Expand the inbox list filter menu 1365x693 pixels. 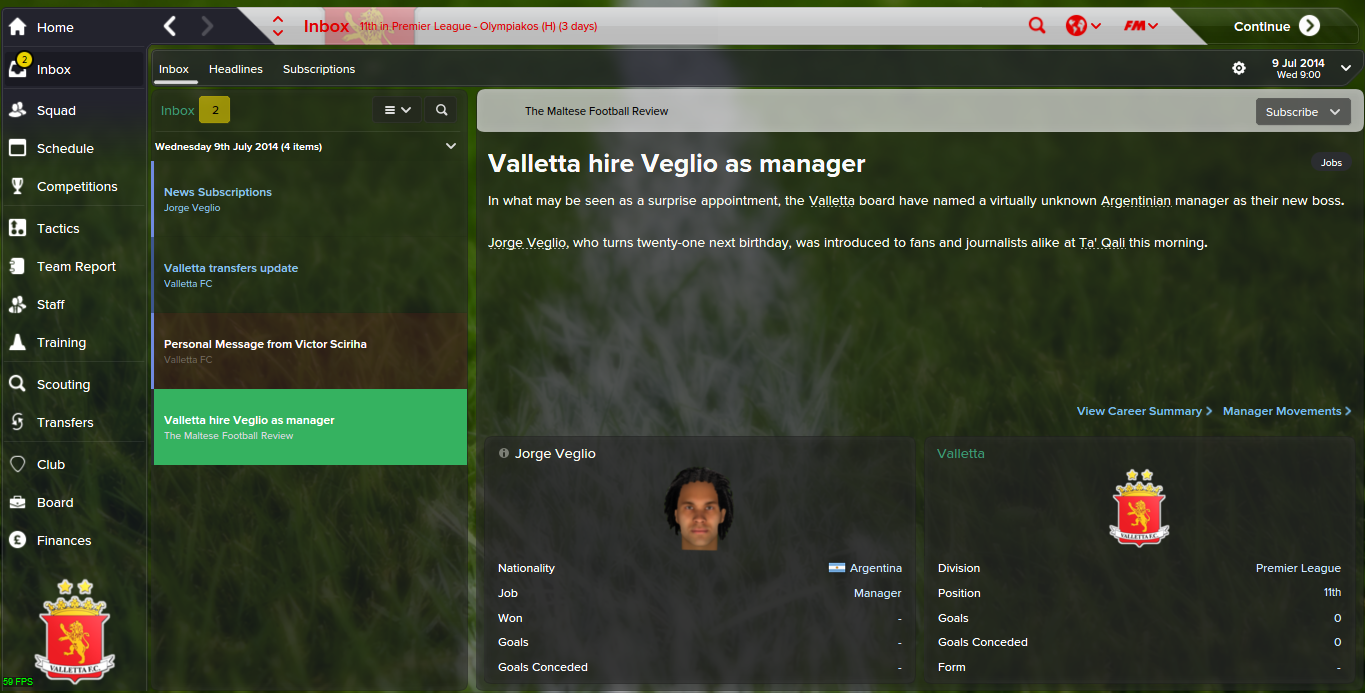coord(397,110)
